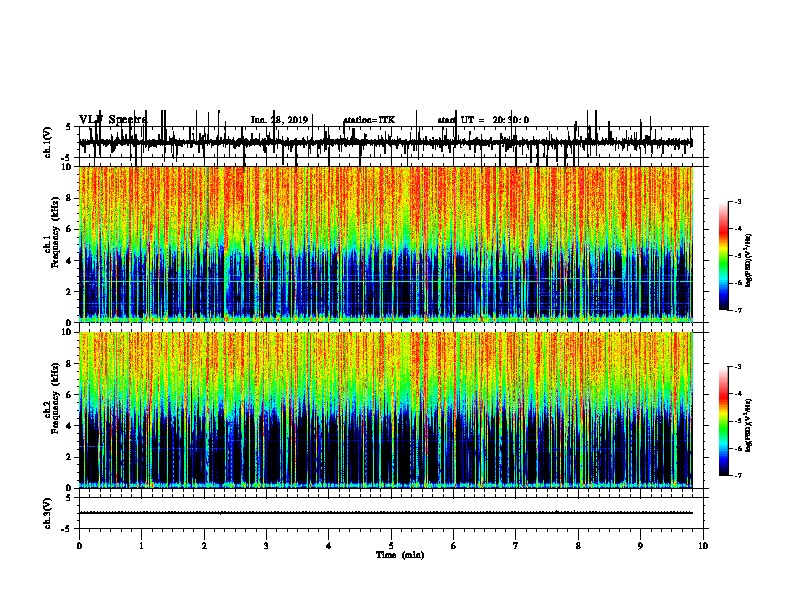
Task: Click the ch.1 spectrogram color bar
Action: [724, 256]
